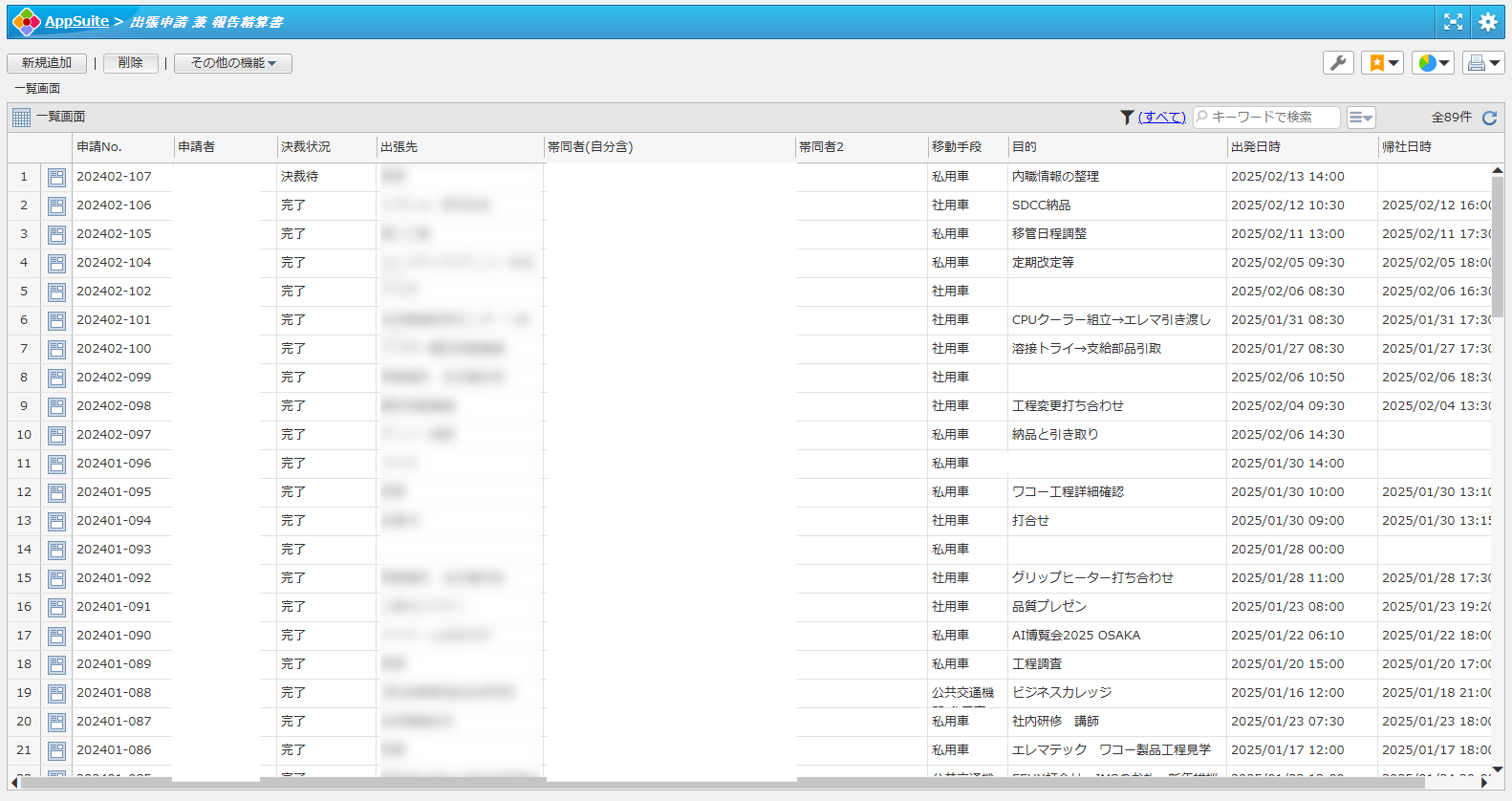Click the (すべて) filter link
Screen dimensions: 1512x801
pos(1161,117)
